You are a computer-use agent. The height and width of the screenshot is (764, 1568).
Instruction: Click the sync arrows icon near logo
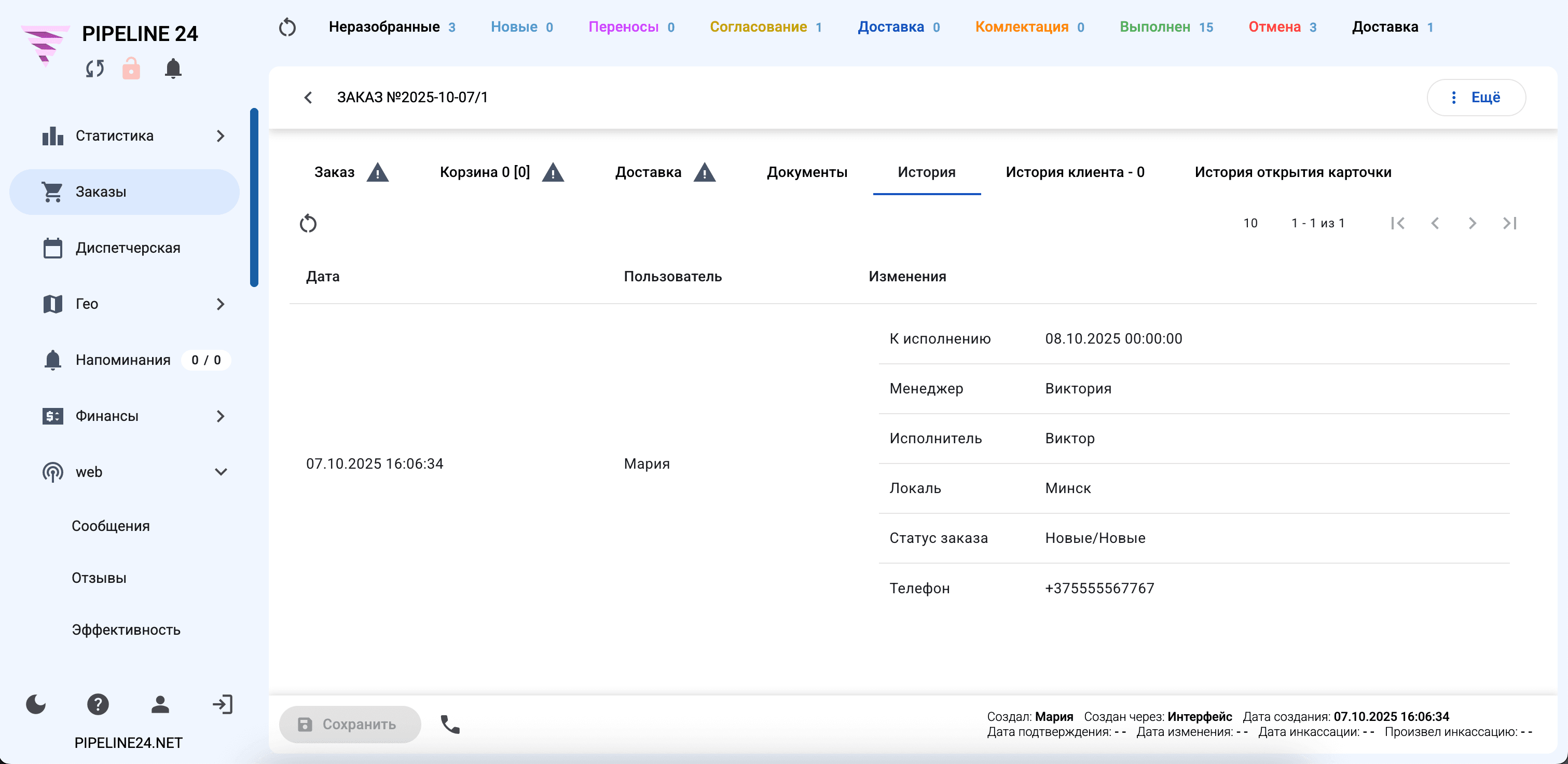pos(94,68)
